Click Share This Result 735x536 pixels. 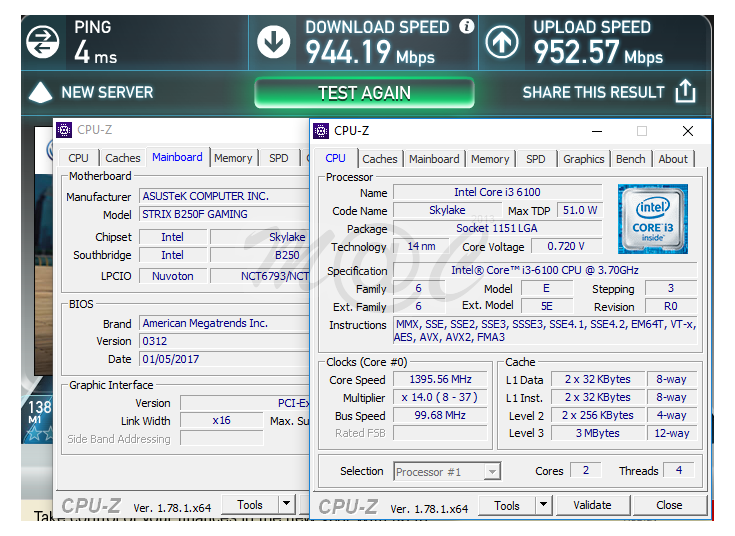click(x=593, y=92)
